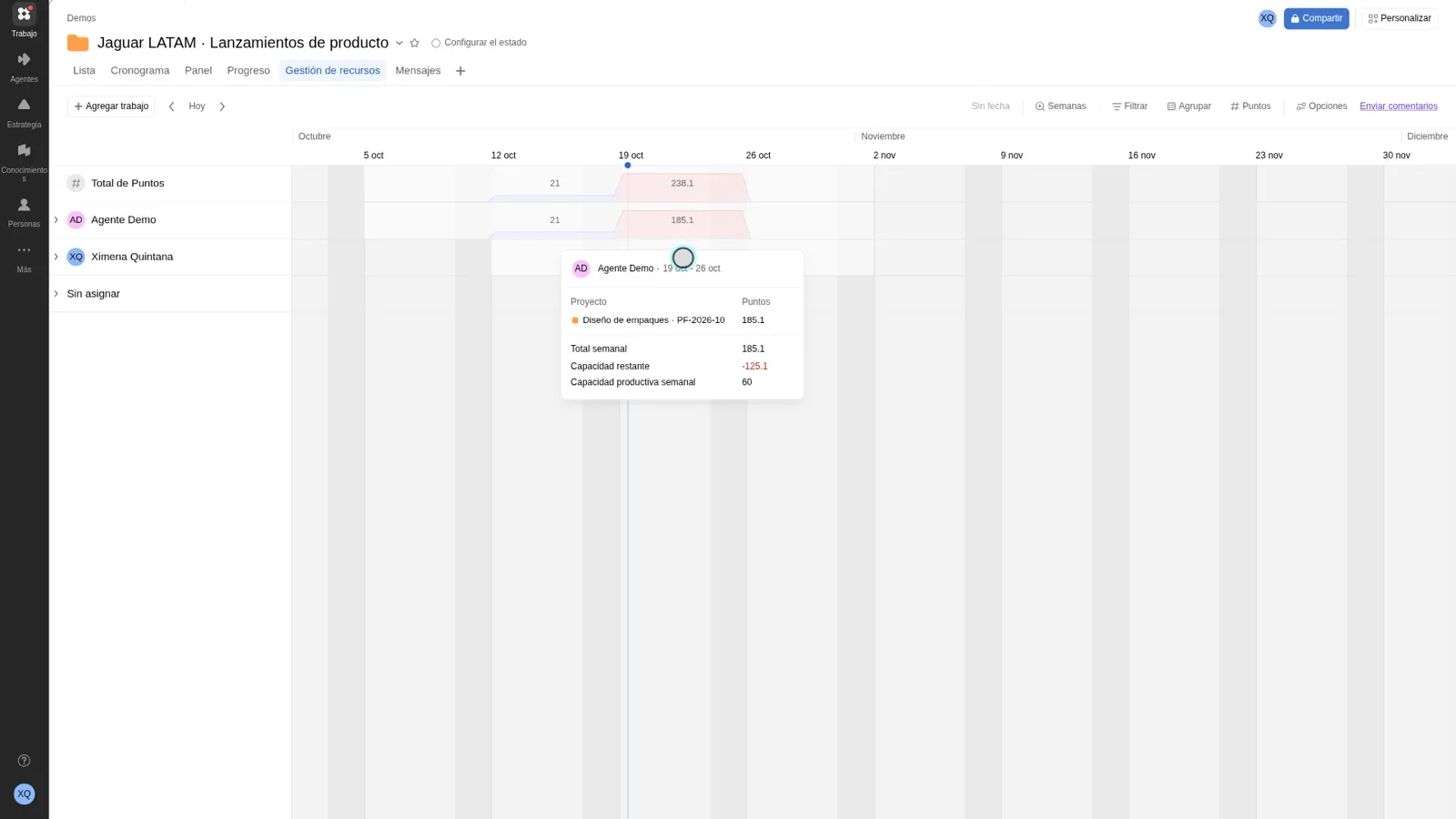This screenshot has width=1456, height=819.
Task: Expand the Agente Demo row
Action: click(56, 220)
